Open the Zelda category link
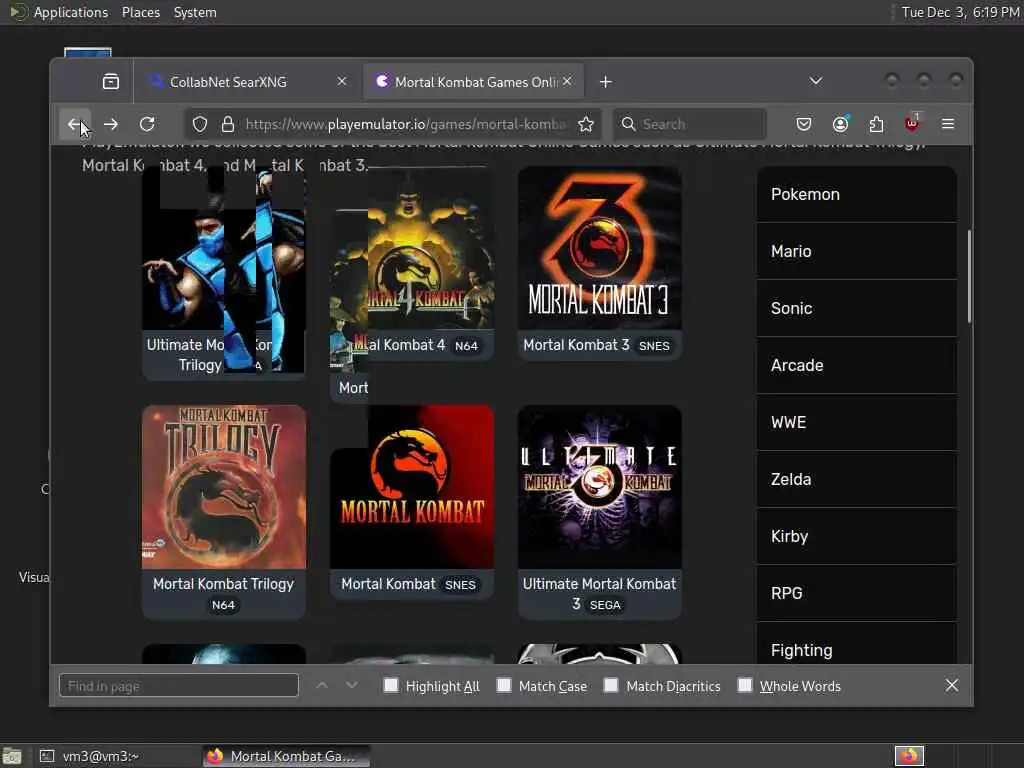The width and height of the screenshot is (1024, 768). pos(857,479)
